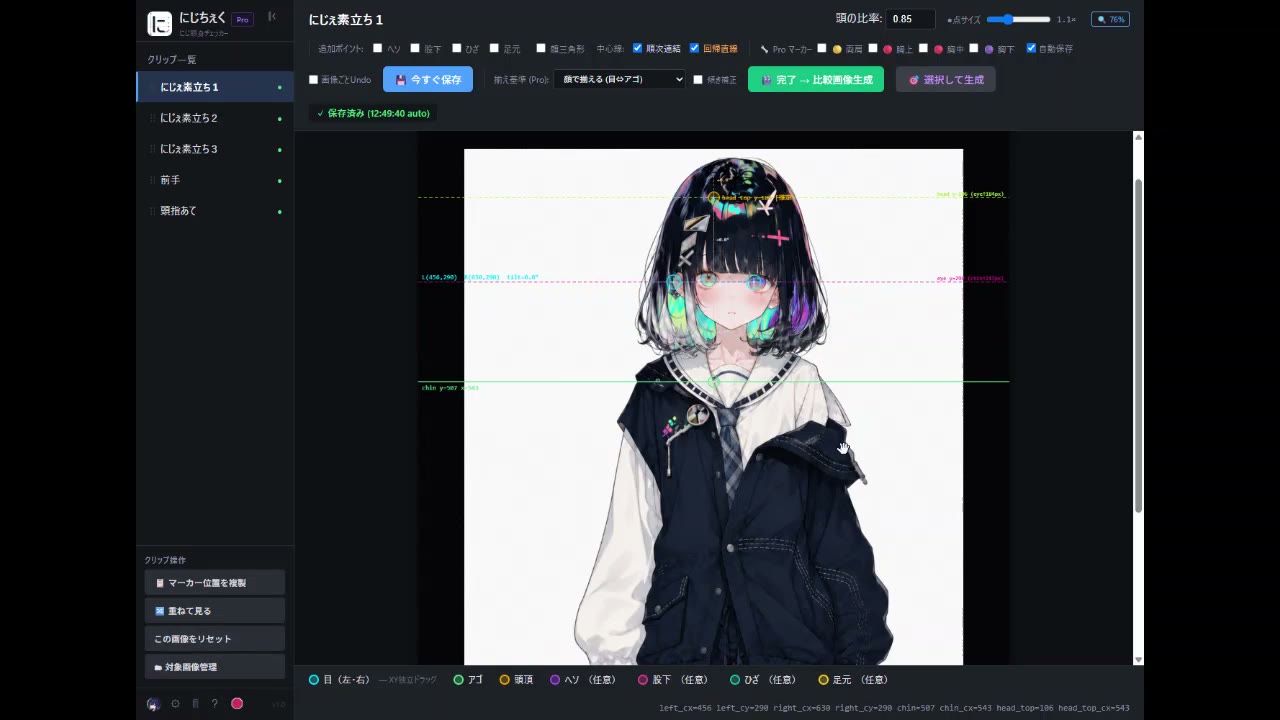
Task: Click the 選択して生成 button
Action: pos(946,79)
